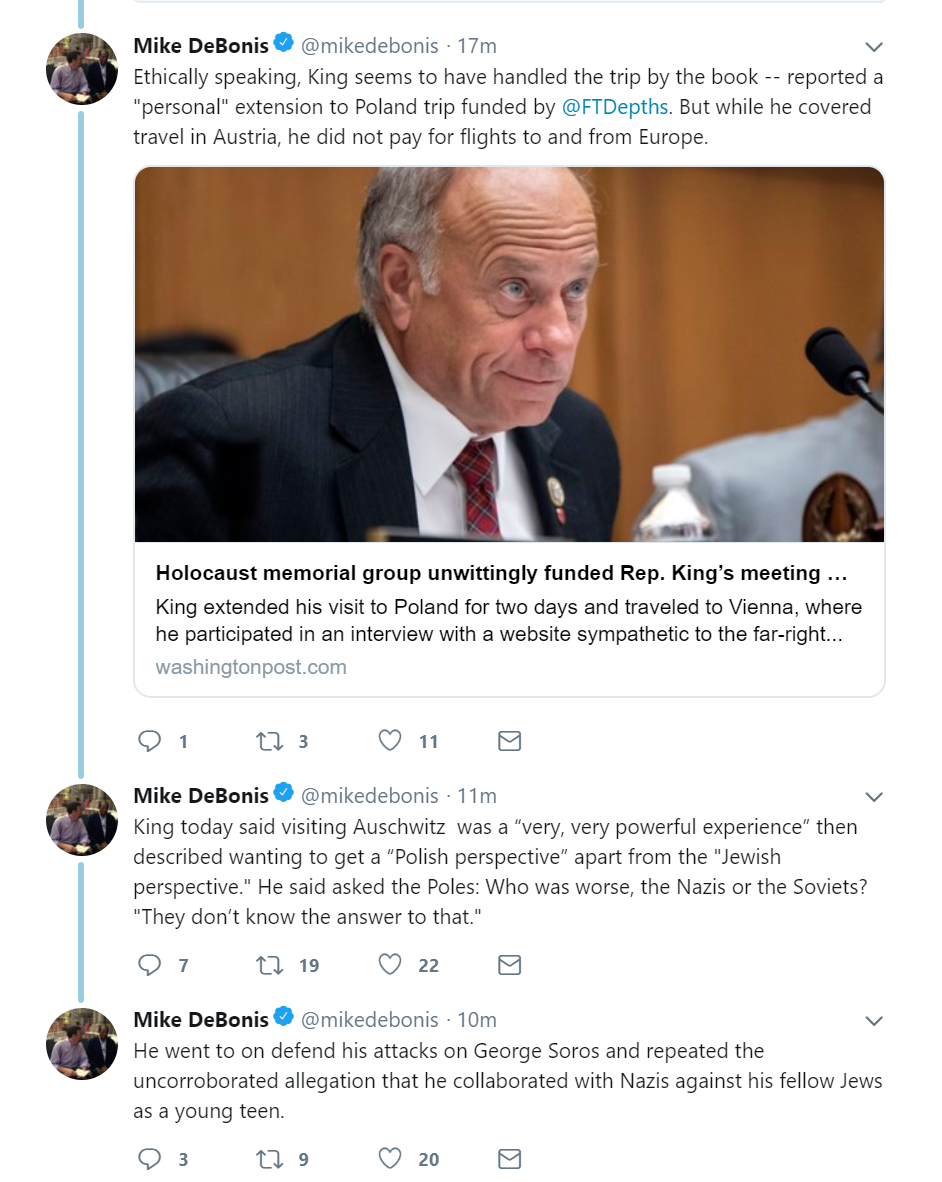Image resolution: width=942 pixels, height=1182 pixels.
Task: Retweet the tweet with 19 retweets
Action: pos(269,965)
